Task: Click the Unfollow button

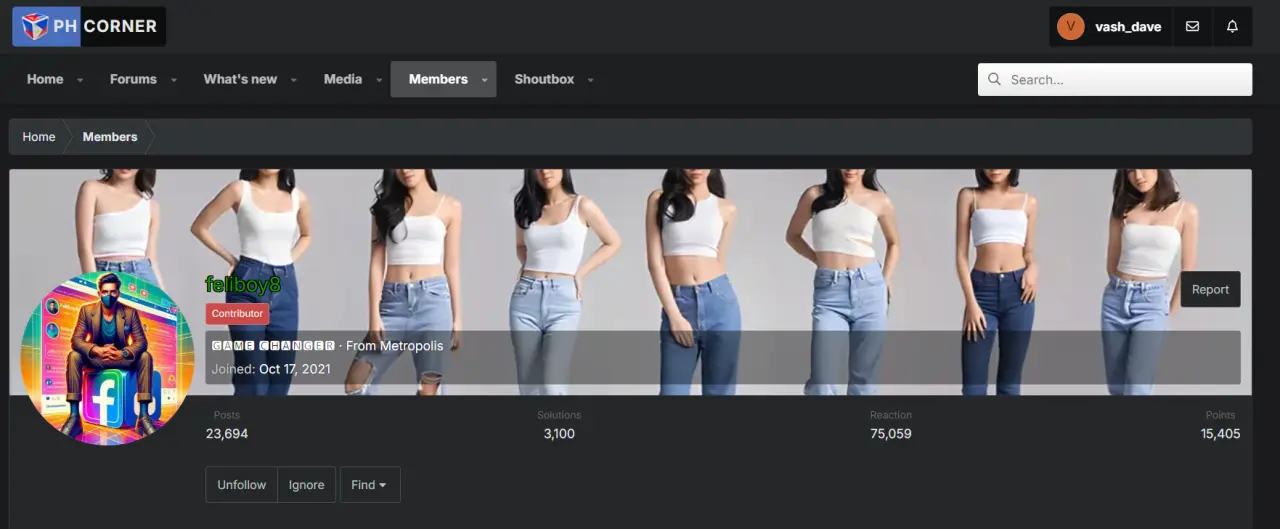Action: (x=242, y=484)
